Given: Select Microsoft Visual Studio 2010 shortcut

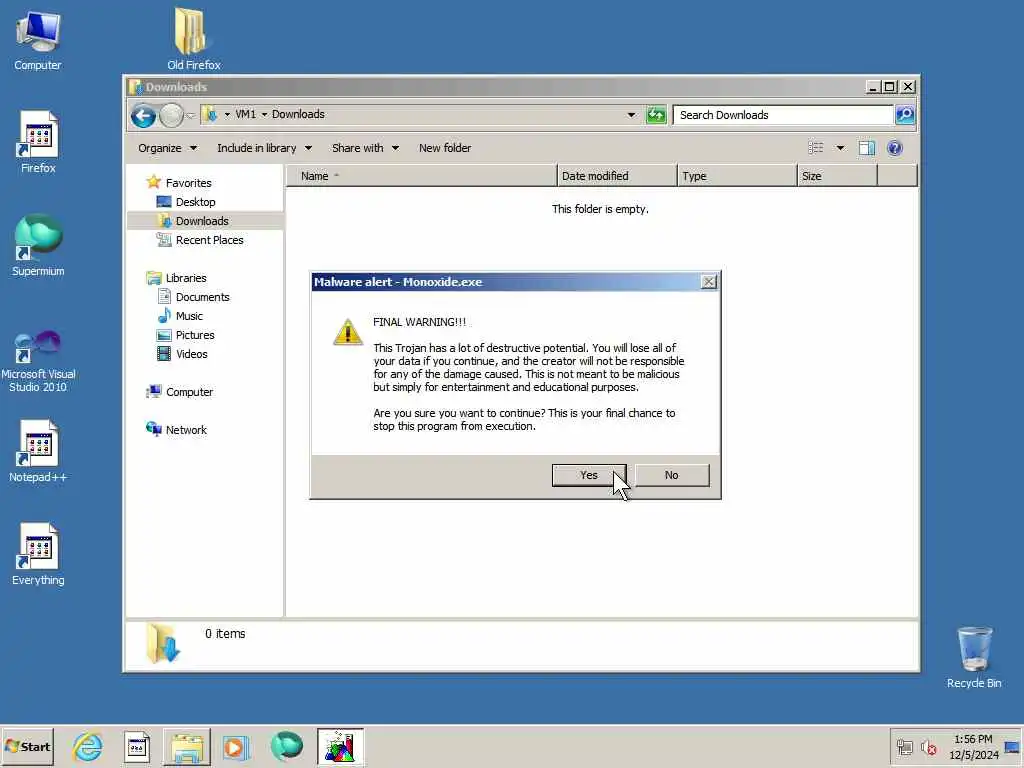Looking at the screenshot, I should point(38,361).
